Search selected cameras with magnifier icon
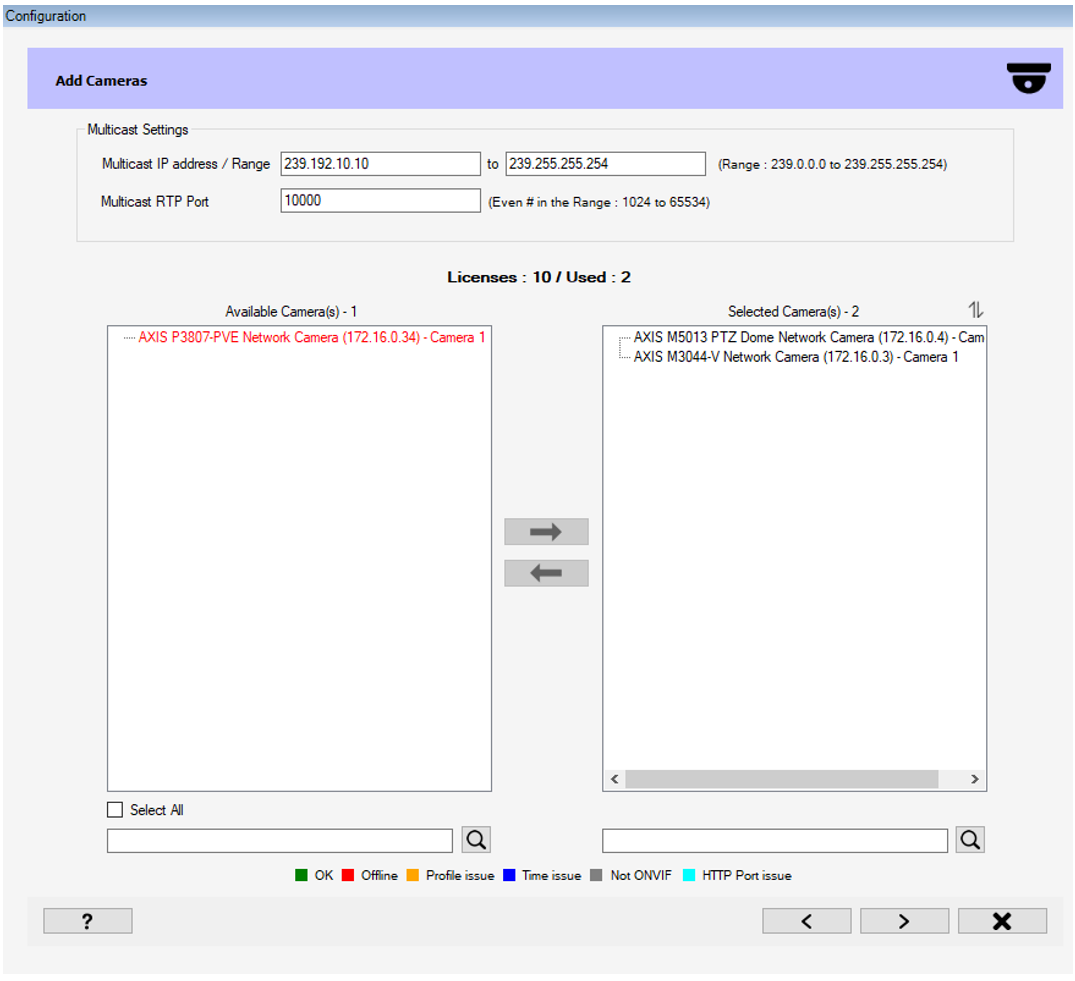Viewport: 1075px width, 981px height. (x=970, y=840)
